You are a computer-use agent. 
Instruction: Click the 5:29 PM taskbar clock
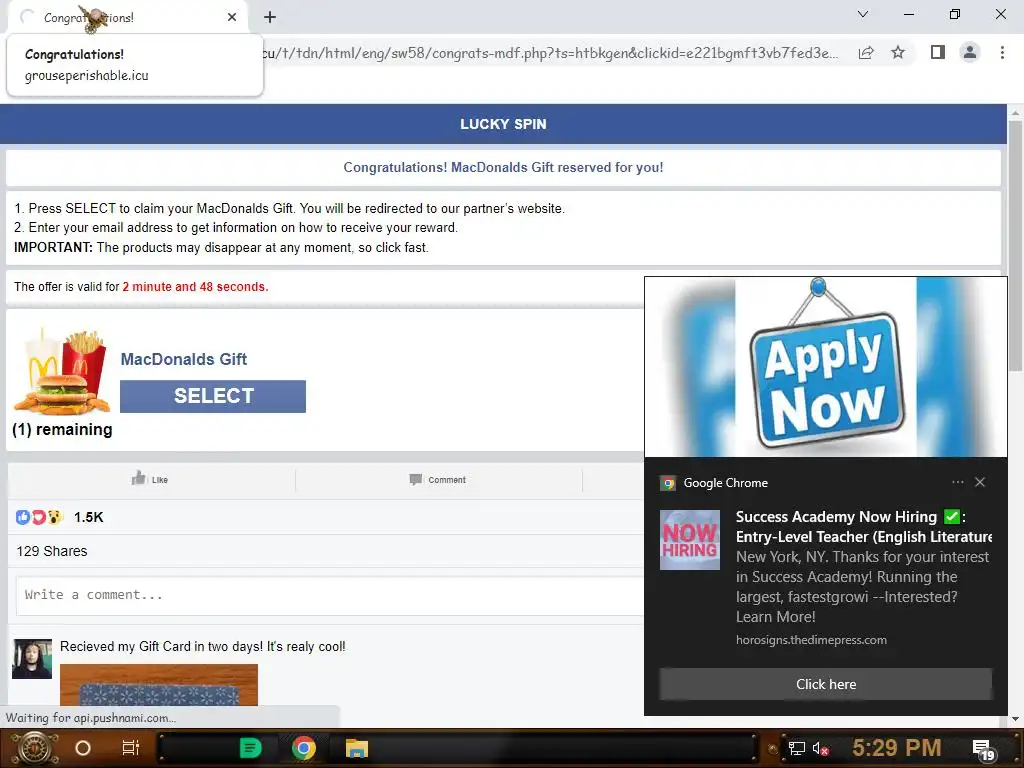[897, 748]
